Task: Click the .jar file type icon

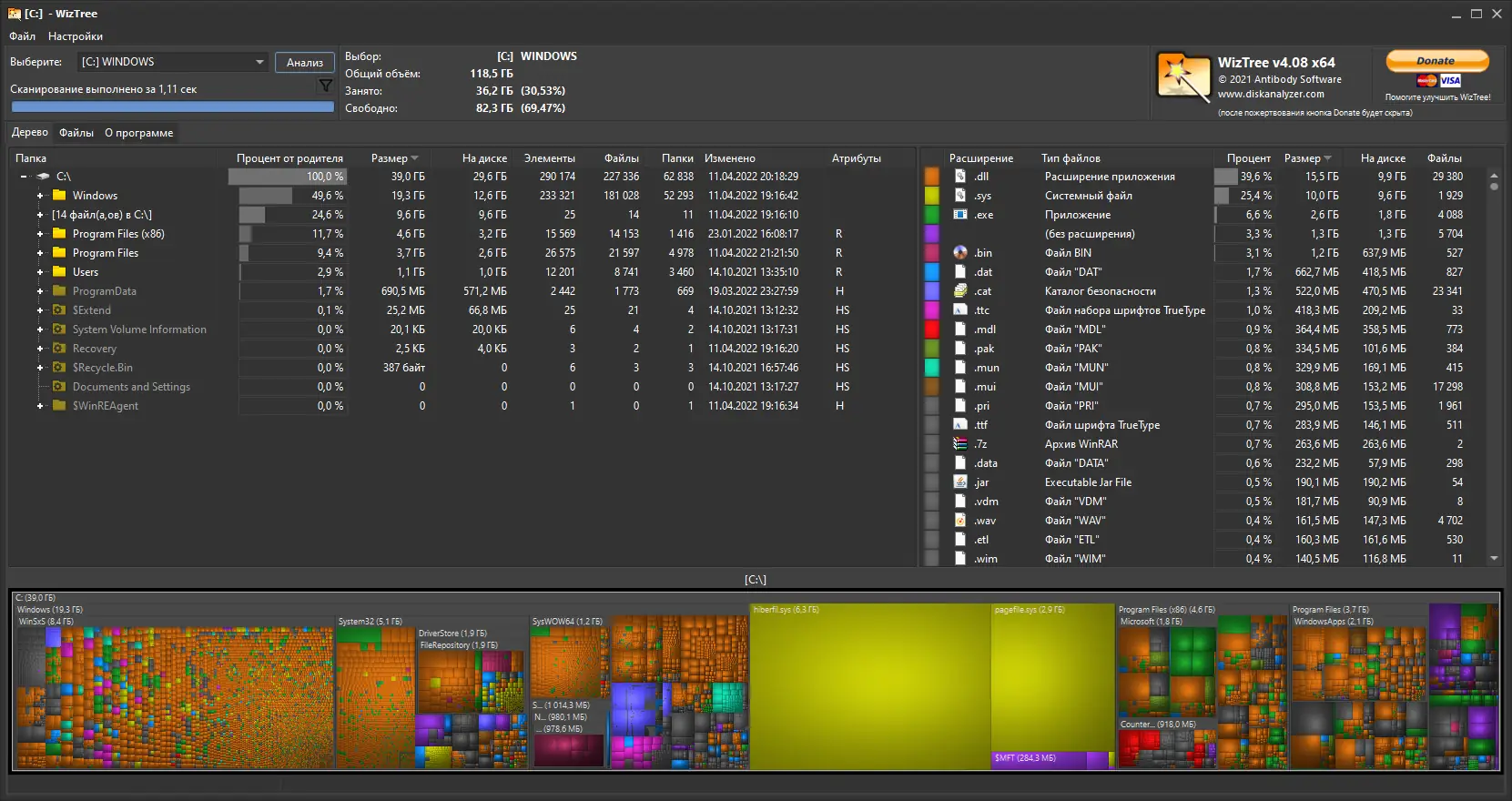Action: 959,482
